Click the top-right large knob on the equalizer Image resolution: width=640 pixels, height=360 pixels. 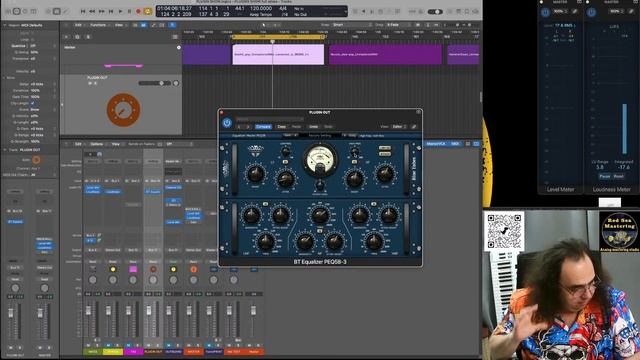tap(384, 173)
